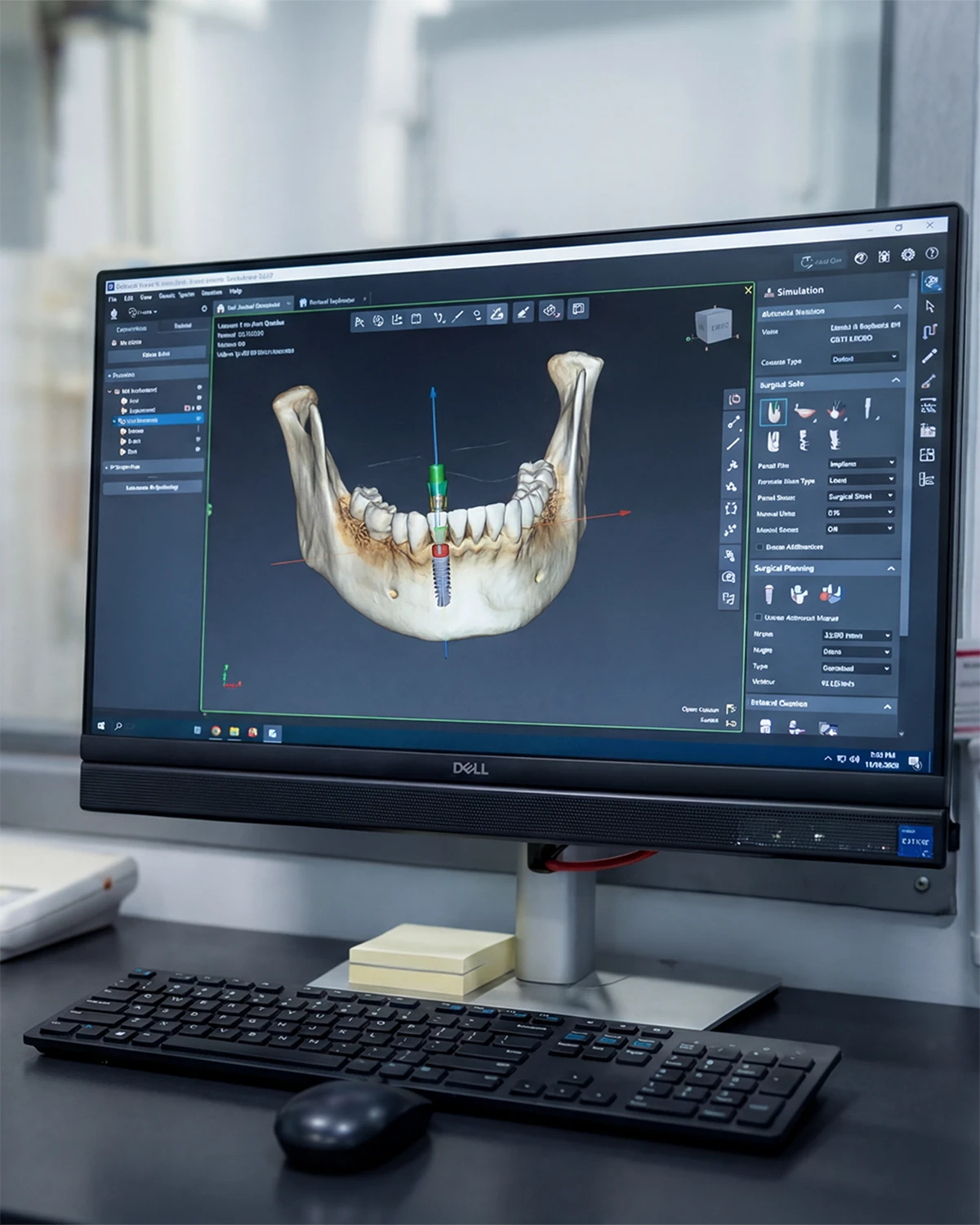Screen dimensions: 980x1225
Task: Click the wide button below the left panel tabs
Action: click(156, 354)
